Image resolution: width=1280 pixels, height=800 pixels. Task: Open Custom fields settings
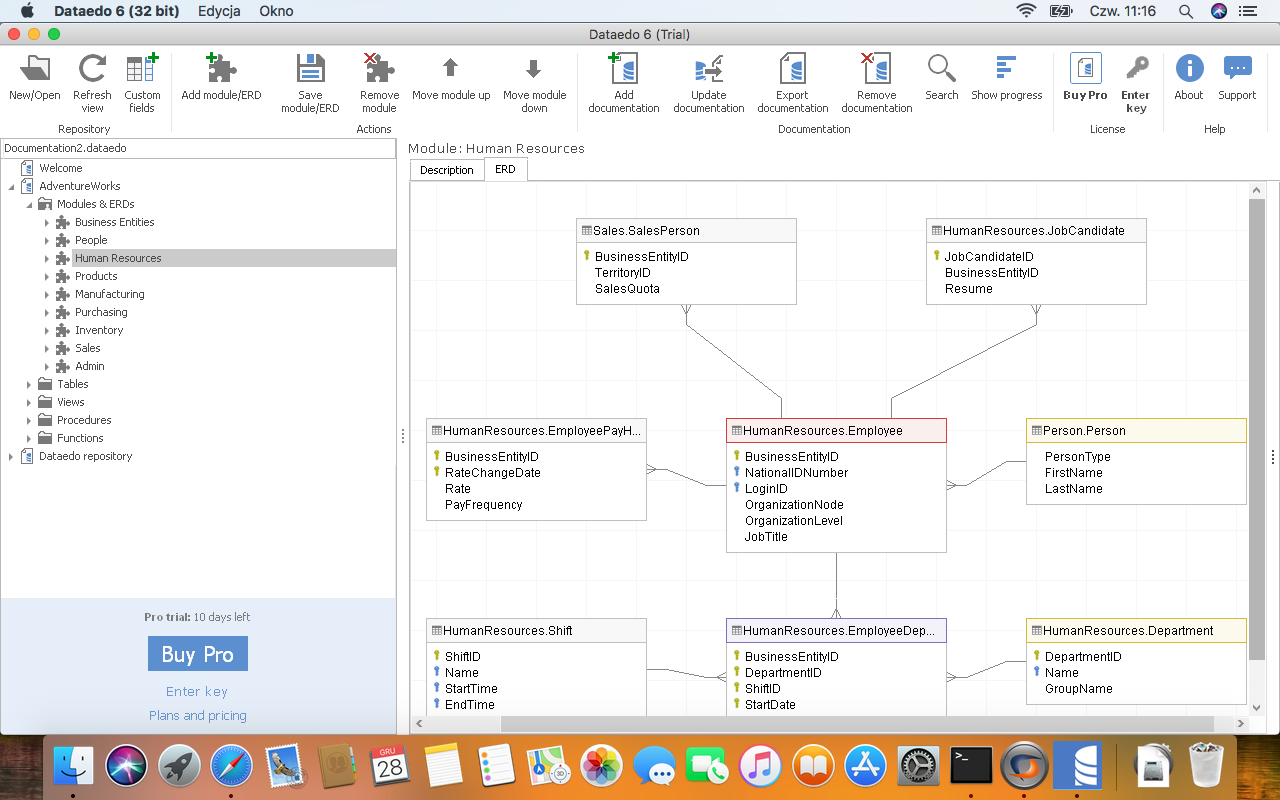pyautogui.click(x=142, y=80)
